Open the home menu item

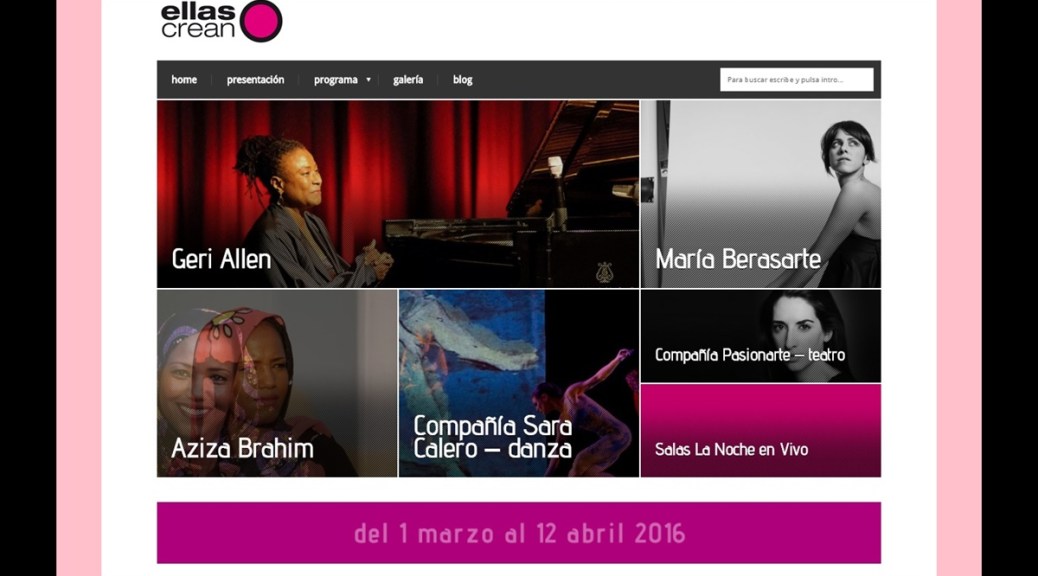[184, 79]
